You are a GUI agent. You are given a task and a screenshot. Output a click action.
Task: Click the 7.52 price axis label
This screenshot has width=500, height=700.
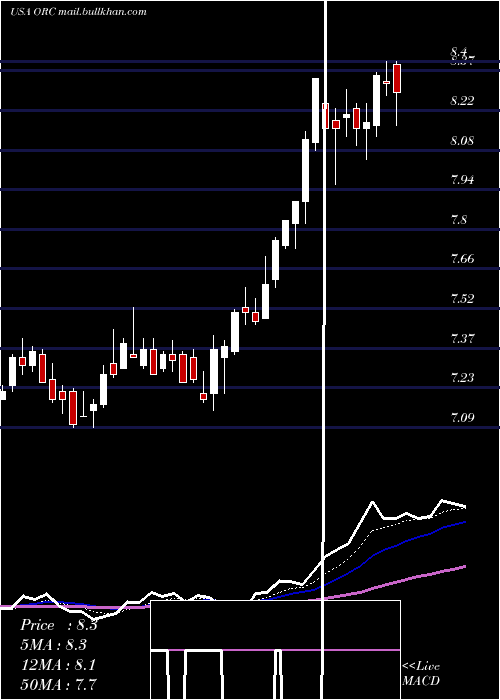[x=462, y=299]
